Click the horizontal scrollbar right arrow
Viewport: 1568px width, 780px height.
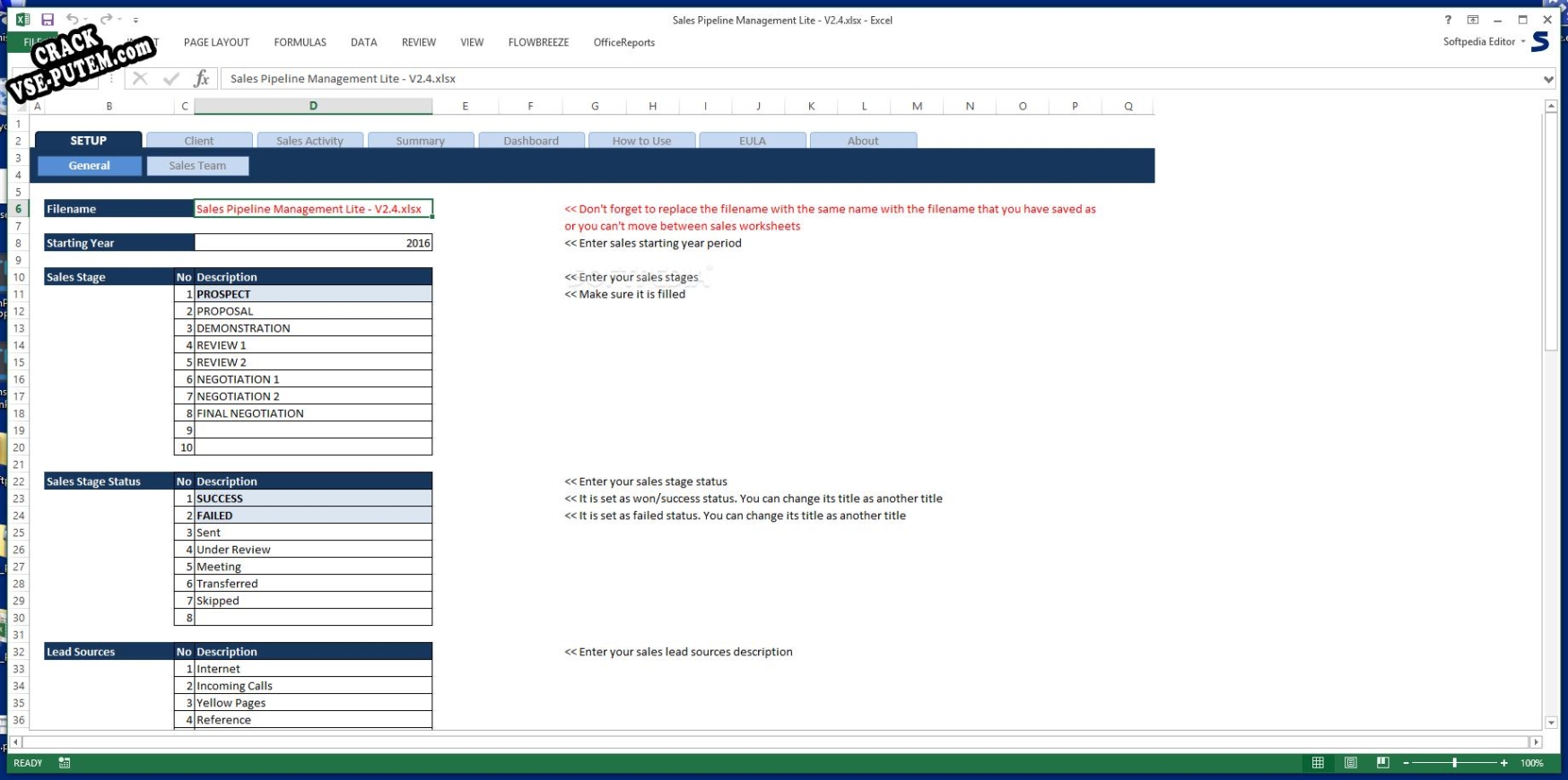tap(1536, 742)
